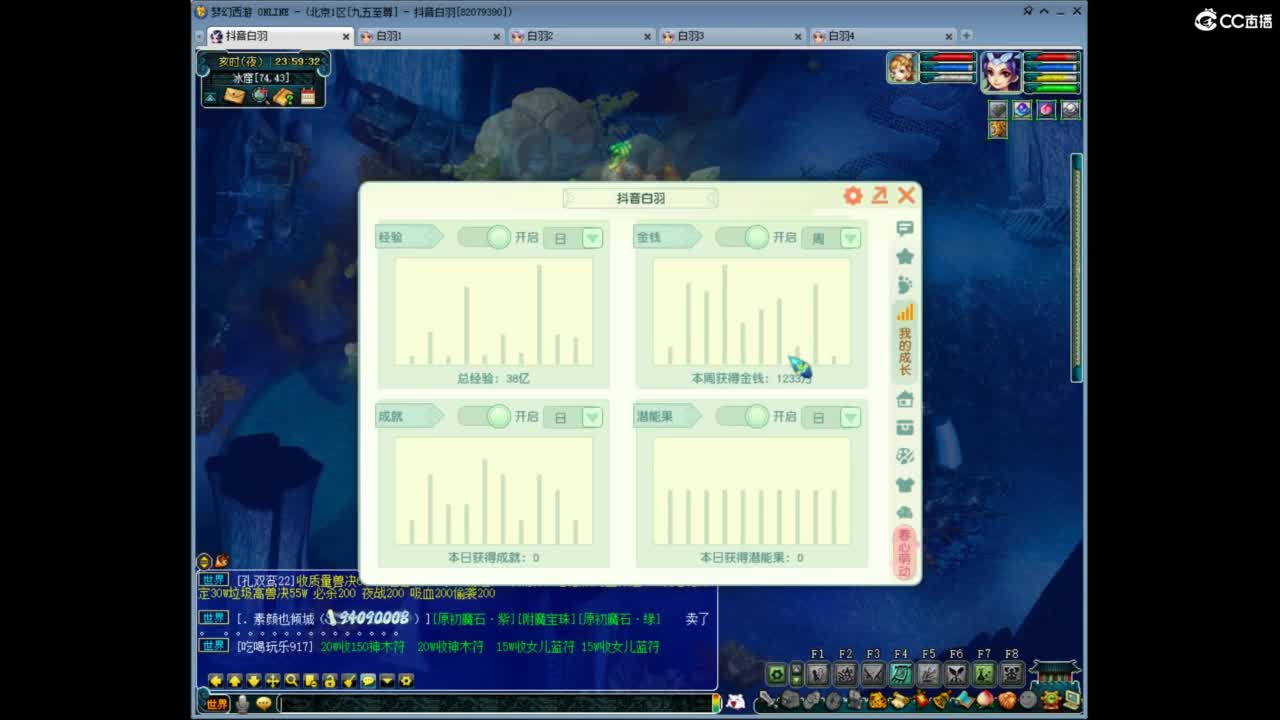Toggle the 潜能果 chart switch
Viewport: 1280px width, 720px height.
pyautogui.click(x=743, y=416)
